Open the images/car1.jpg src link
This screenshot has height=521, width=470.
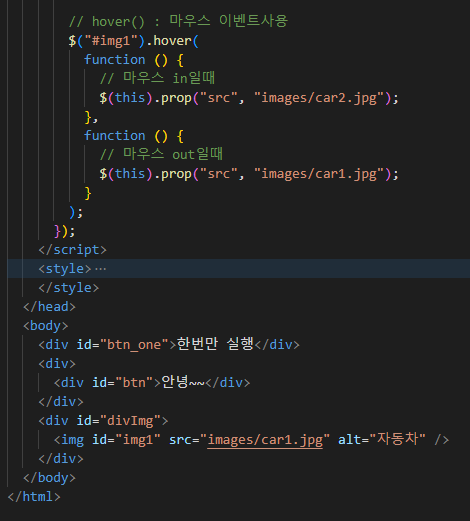(265, 440)
